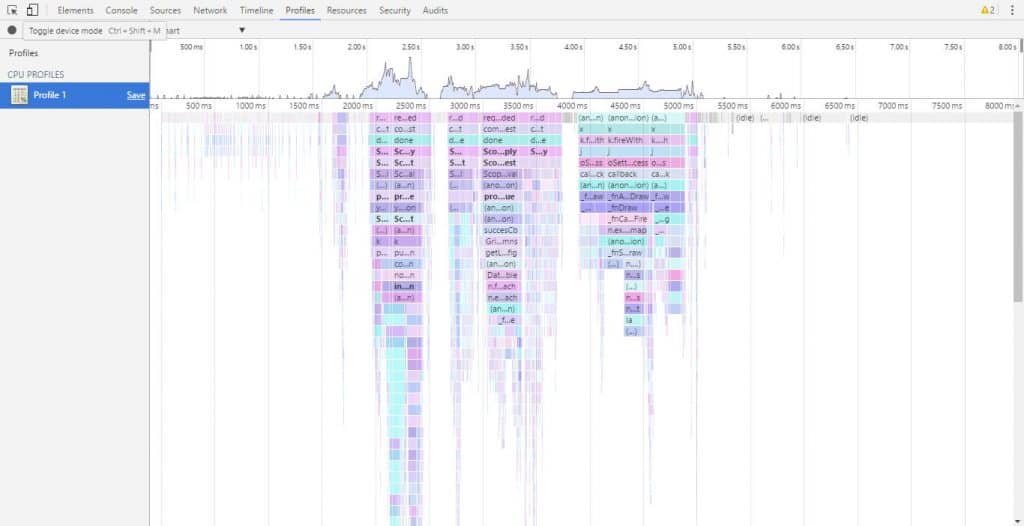Image resolution: width=1024 pixels, height=526 pixels.
Task: Toggle device mode icon
Action: (33, 10)
